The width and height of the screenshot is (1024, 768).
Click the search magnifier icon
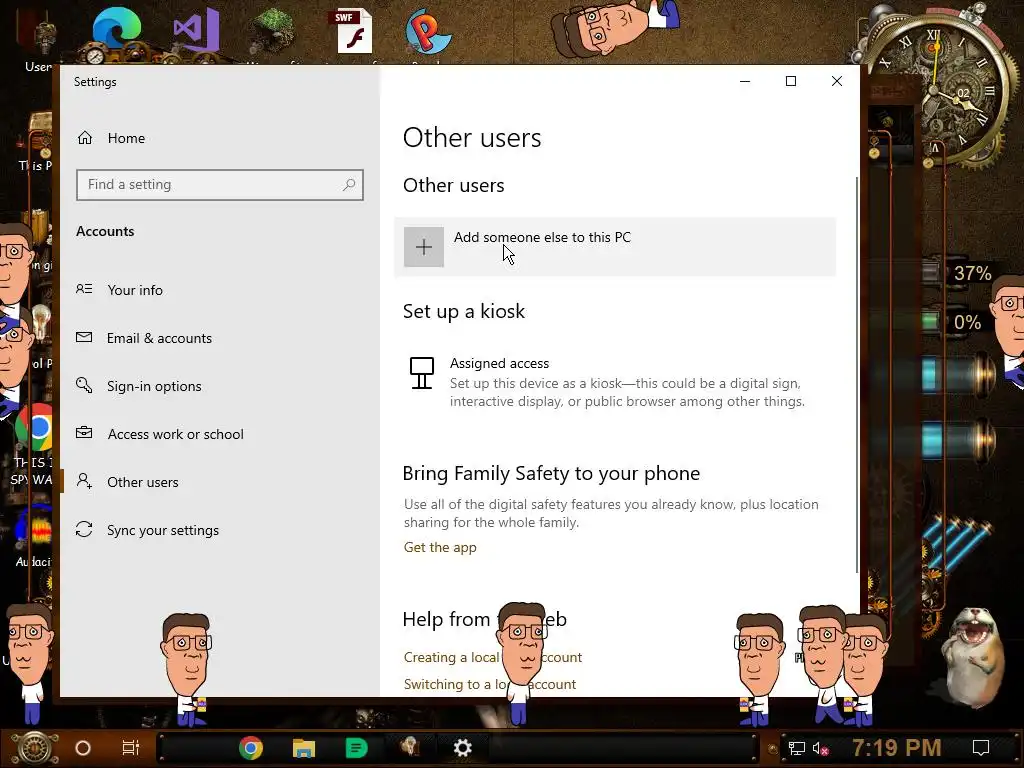pyautogui.click(x=349, y=185)
